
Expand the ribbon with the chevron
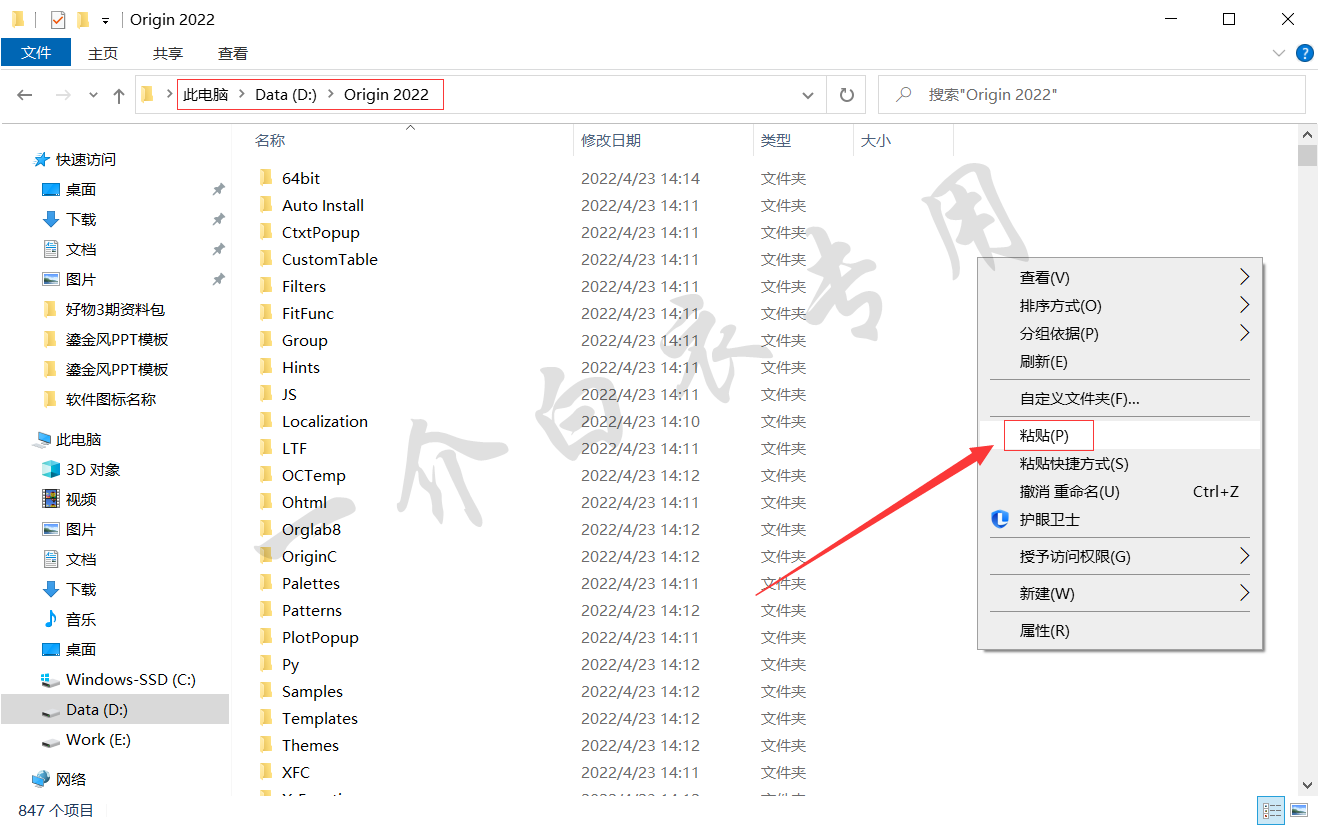point(1278,53)
